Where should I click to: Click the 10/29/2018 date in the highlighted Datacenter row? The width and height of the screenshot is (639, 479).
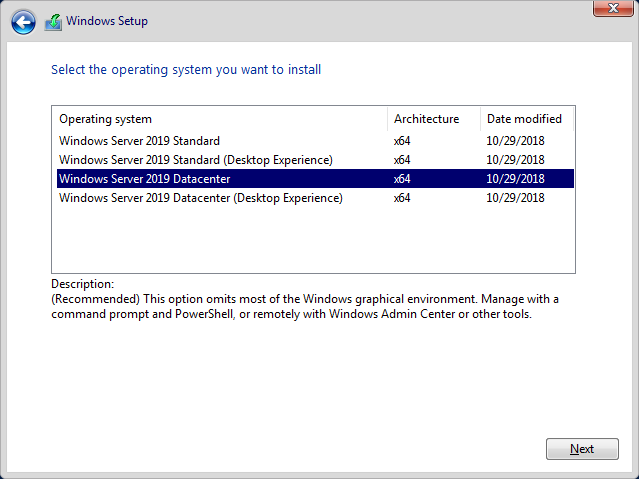[515, 179]
